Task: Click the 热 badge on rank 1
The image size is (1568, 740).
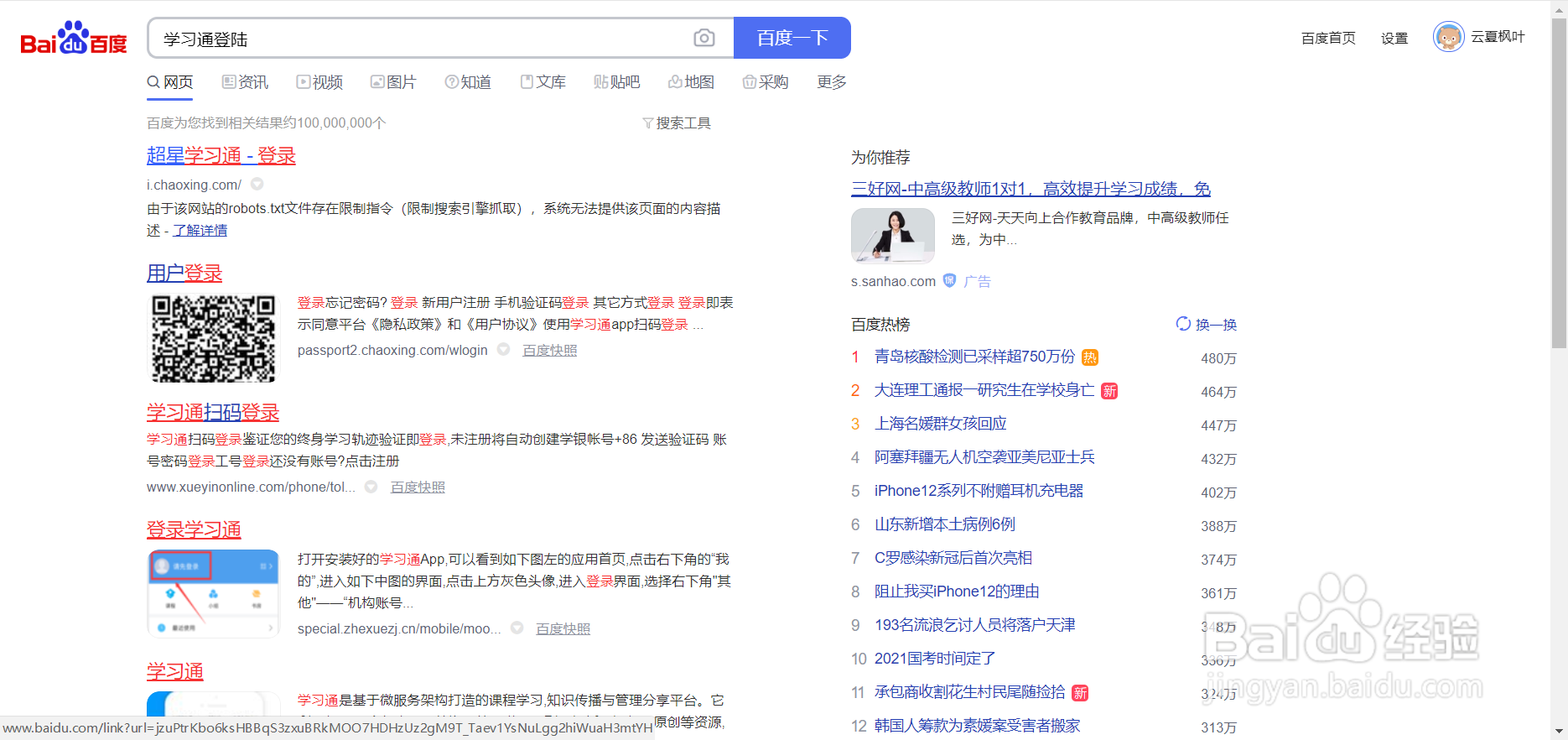Action: (1090, 357)
